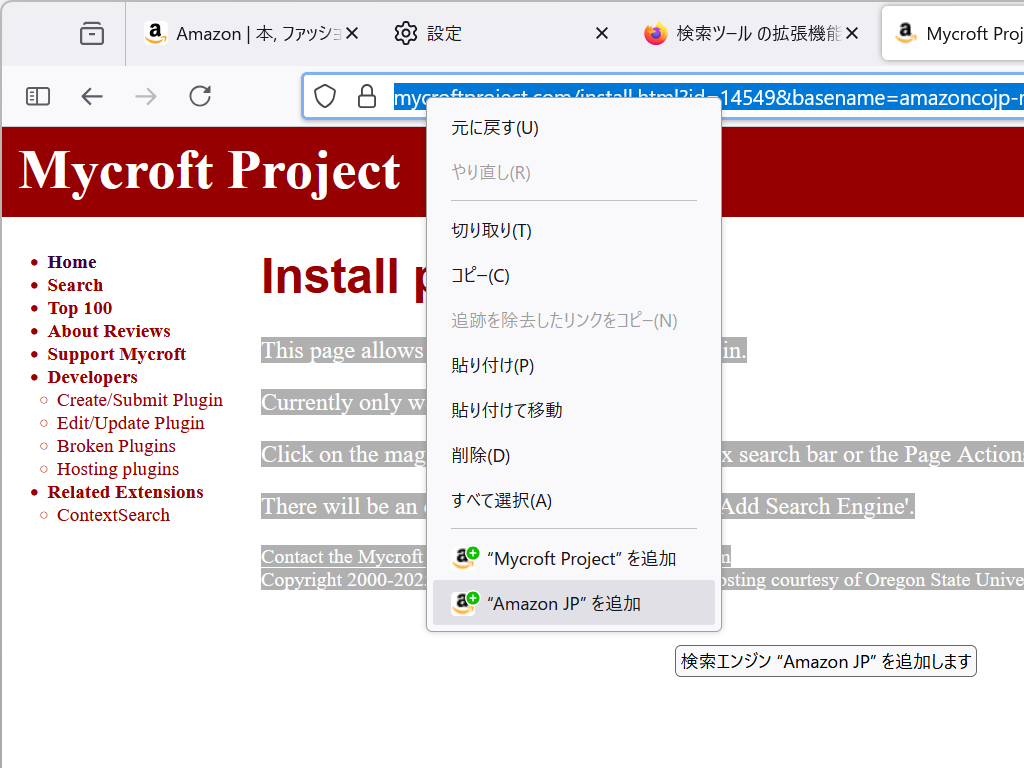Switch to the Mycroft Proj tab
This screenshot has height=768, width=1024.
[x=965, y=33]
